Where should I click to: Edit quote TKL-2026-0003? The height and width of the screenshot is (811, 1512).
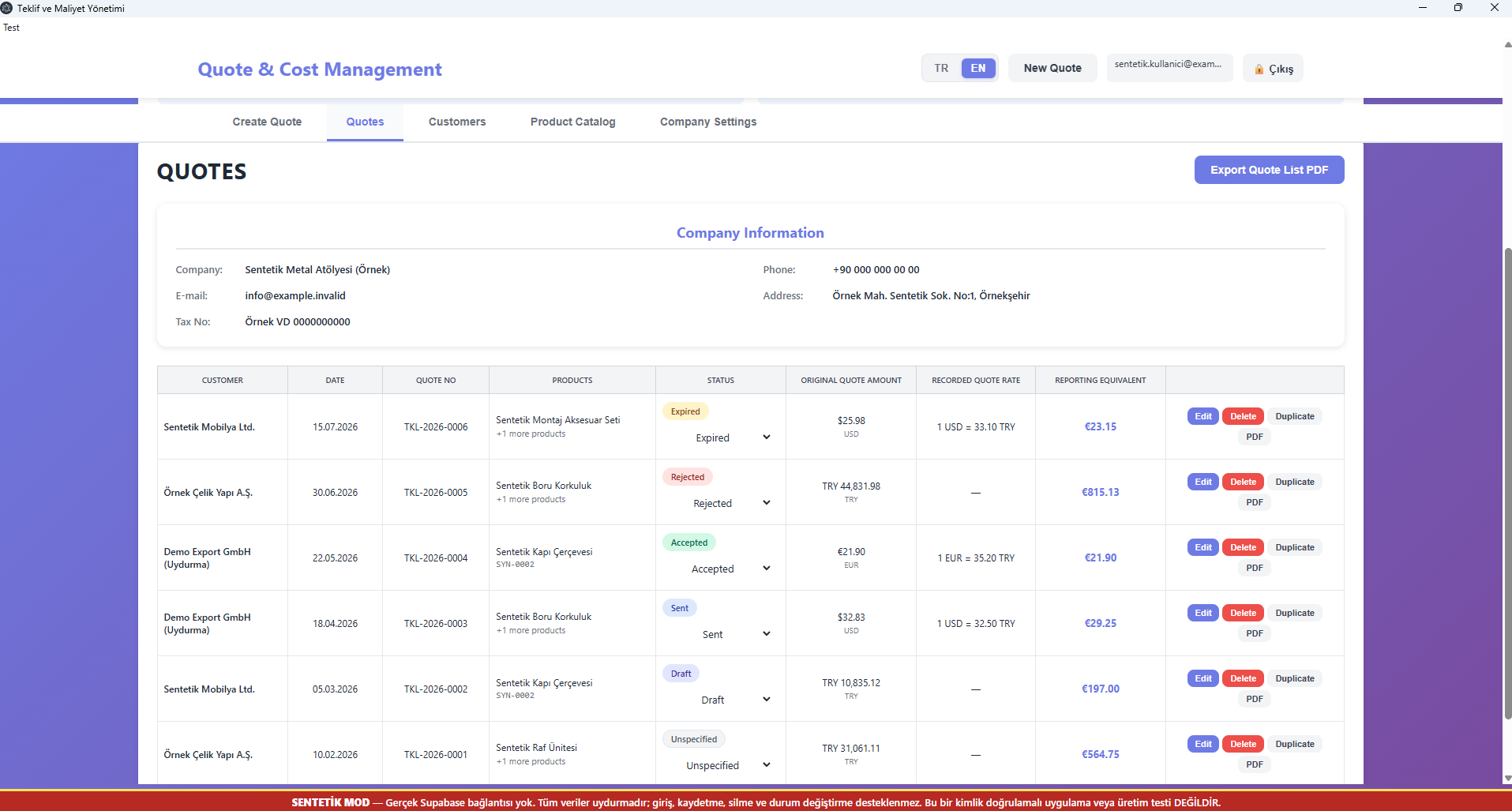tap(1202, 613)
